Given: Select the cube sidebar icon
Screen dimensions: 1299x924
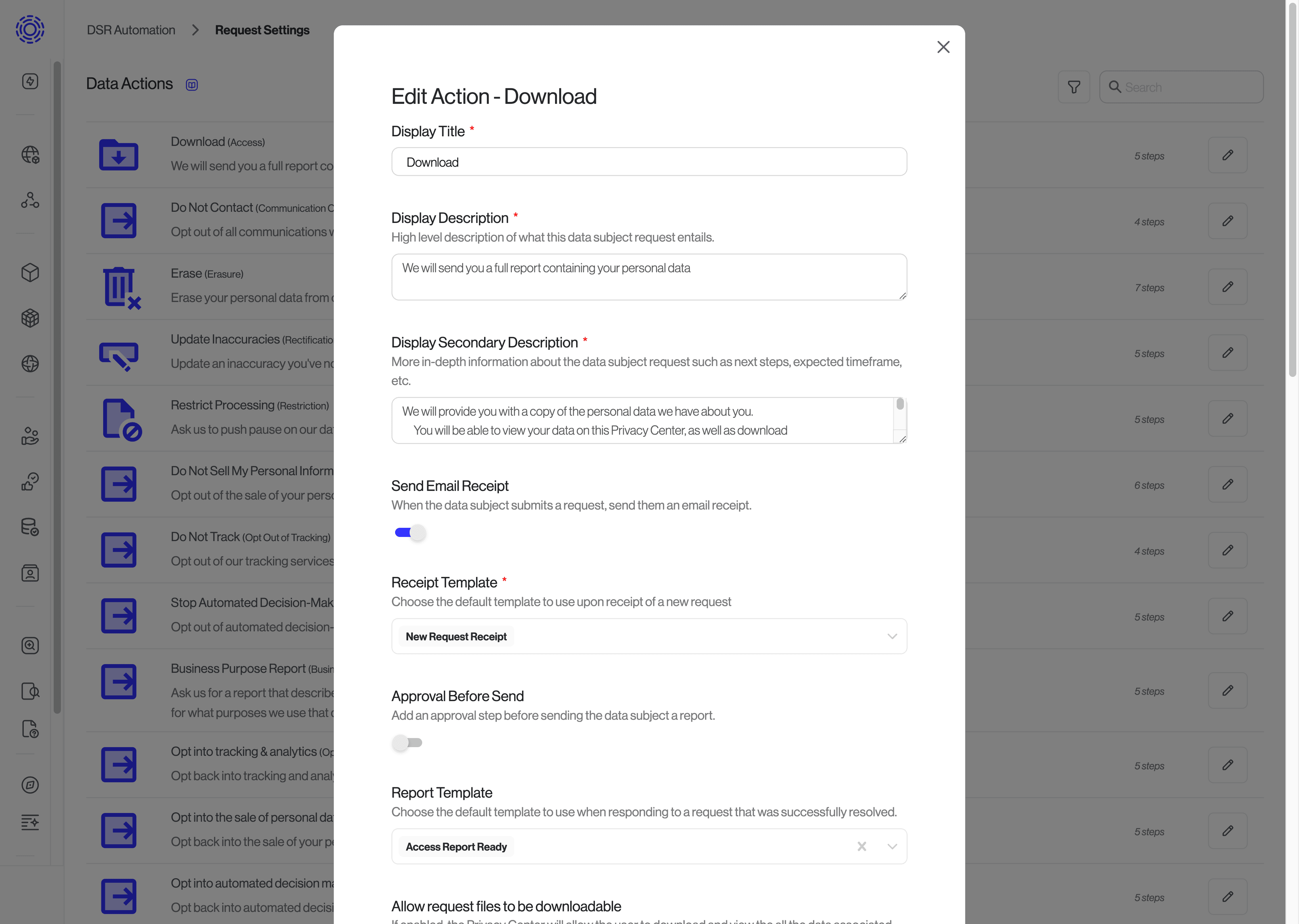Looking at the screenshot, I should pos(29,273).
